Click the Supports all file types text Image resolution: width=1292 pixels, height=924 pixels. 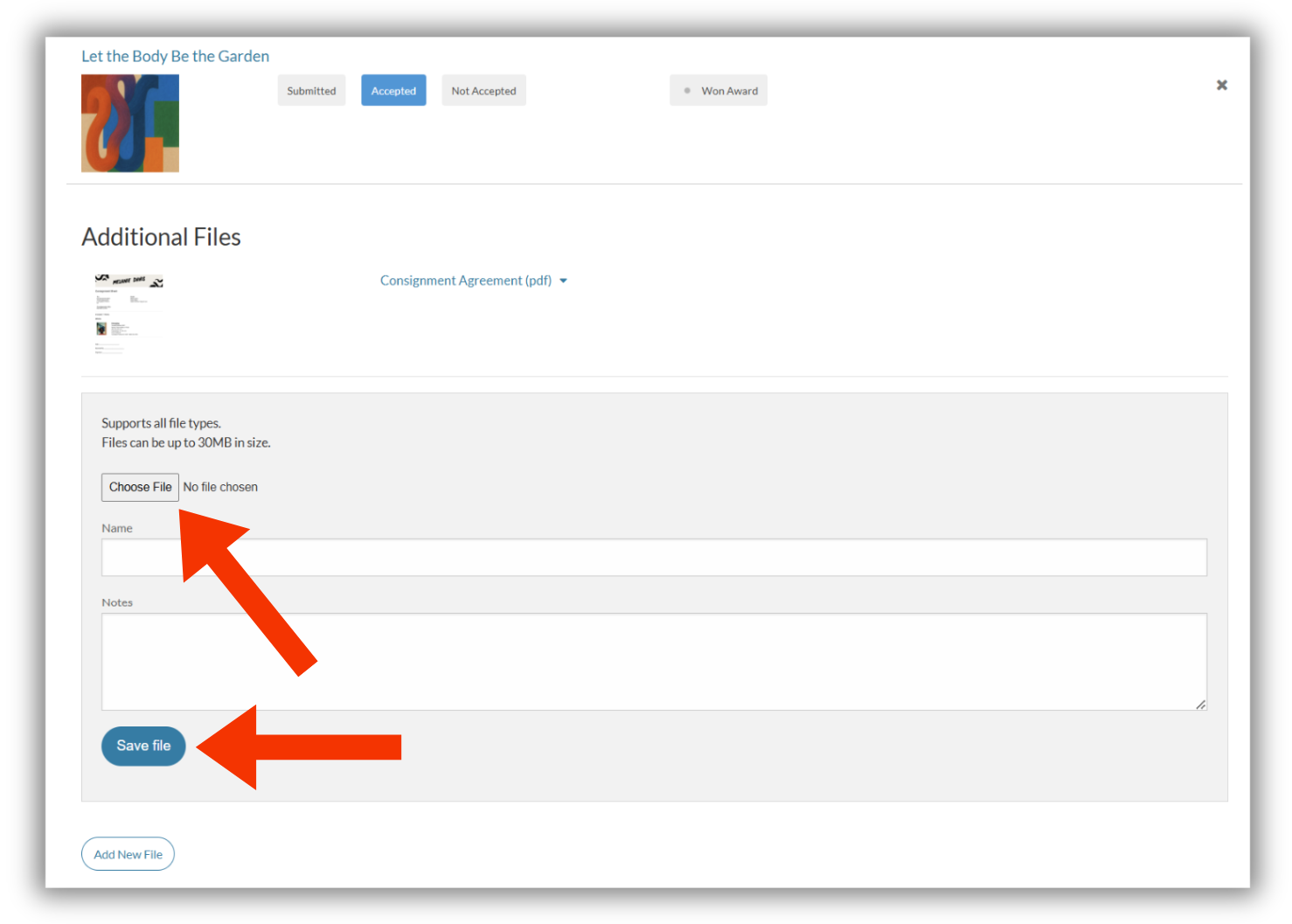161,423
